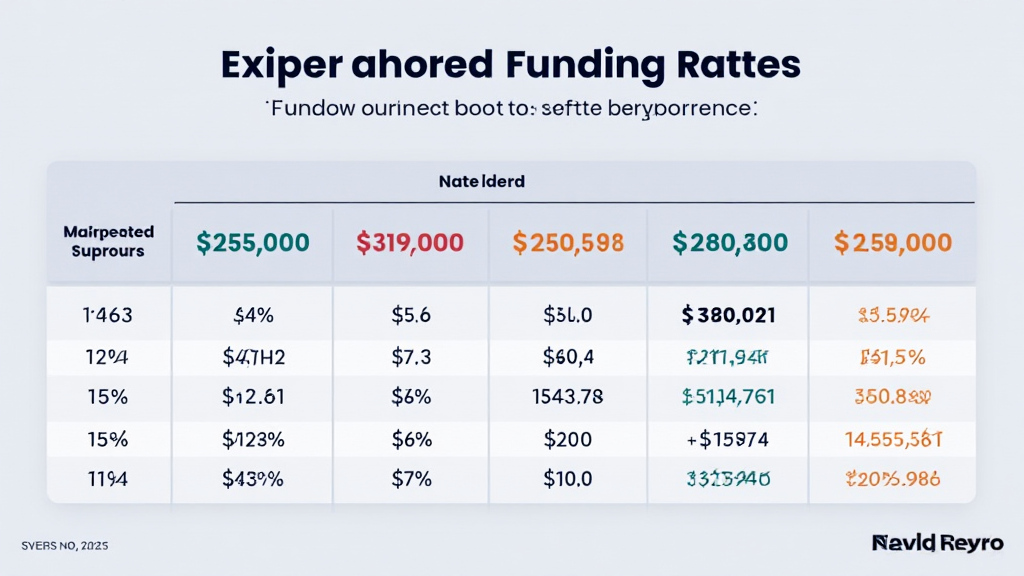This screenshot has width=1024, height=576.
Task: Click the Exiper ahored Funding Rattes title
Action: coord(511,64)
